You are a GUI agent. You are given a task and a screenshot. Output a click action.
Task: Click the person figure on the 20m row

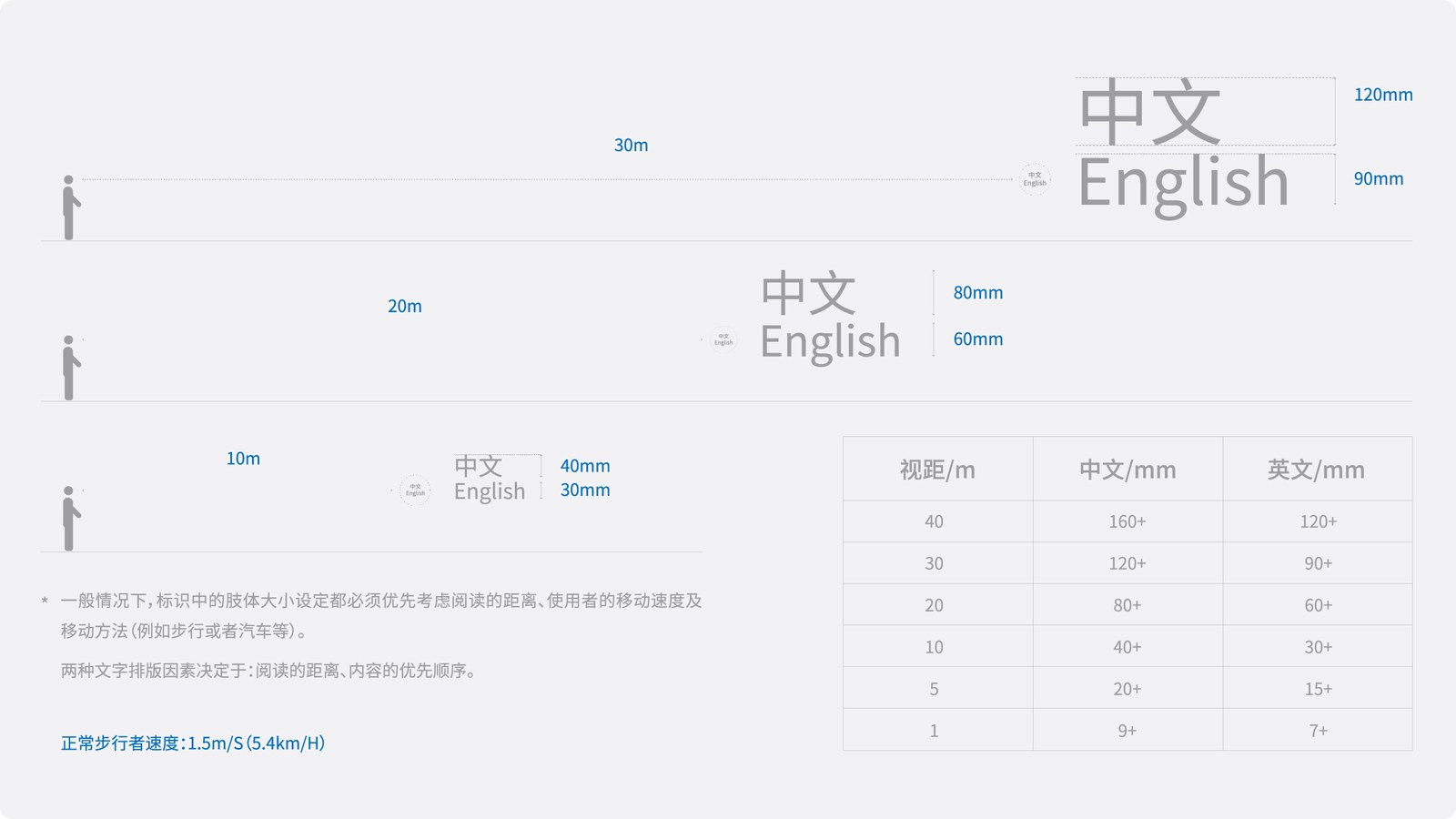pyautogui.click(x=70, y=368)
